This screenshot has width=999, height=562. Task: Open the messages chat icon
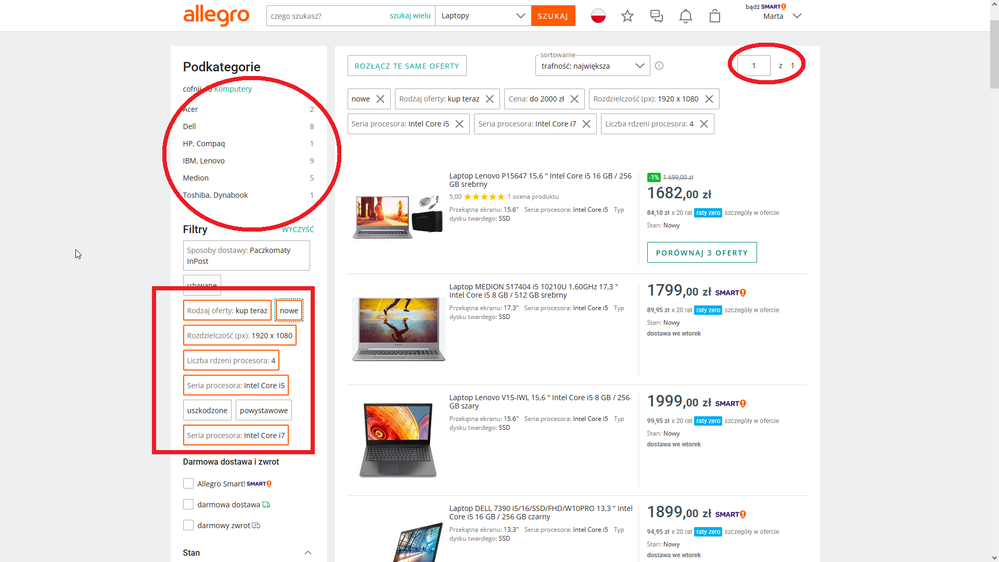[x=656, y=16]
